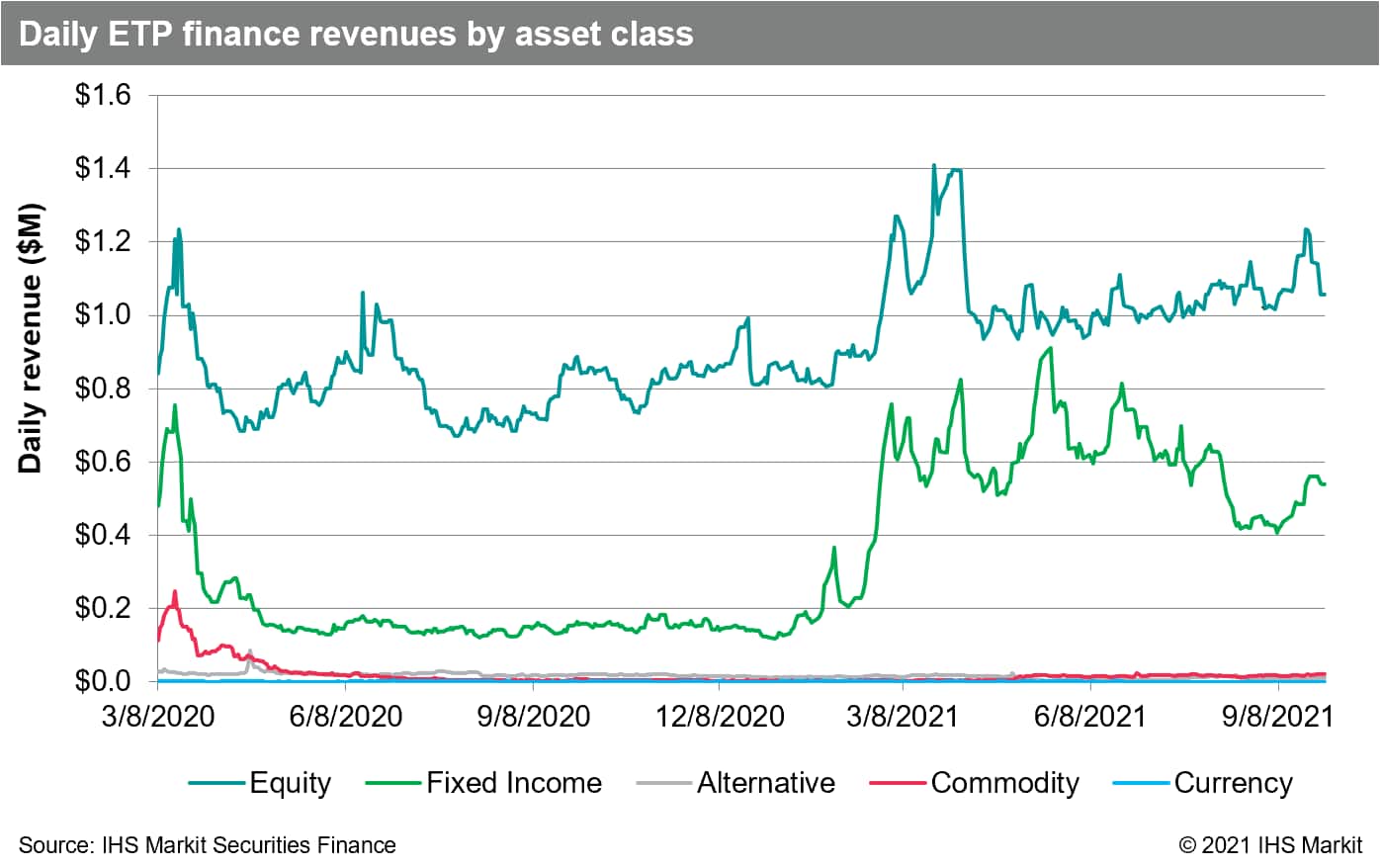
Task: Toggle the Equity series legend label
Action: (290, 783)
